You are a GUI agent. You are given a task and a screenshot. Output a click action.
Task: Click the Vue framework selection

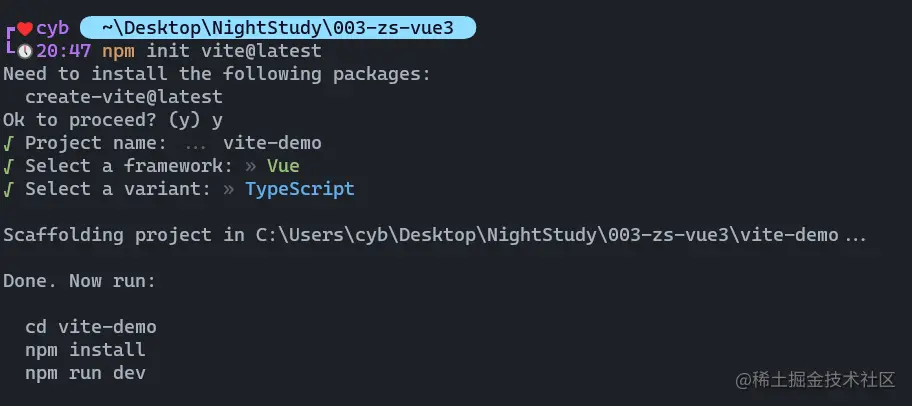283,166
